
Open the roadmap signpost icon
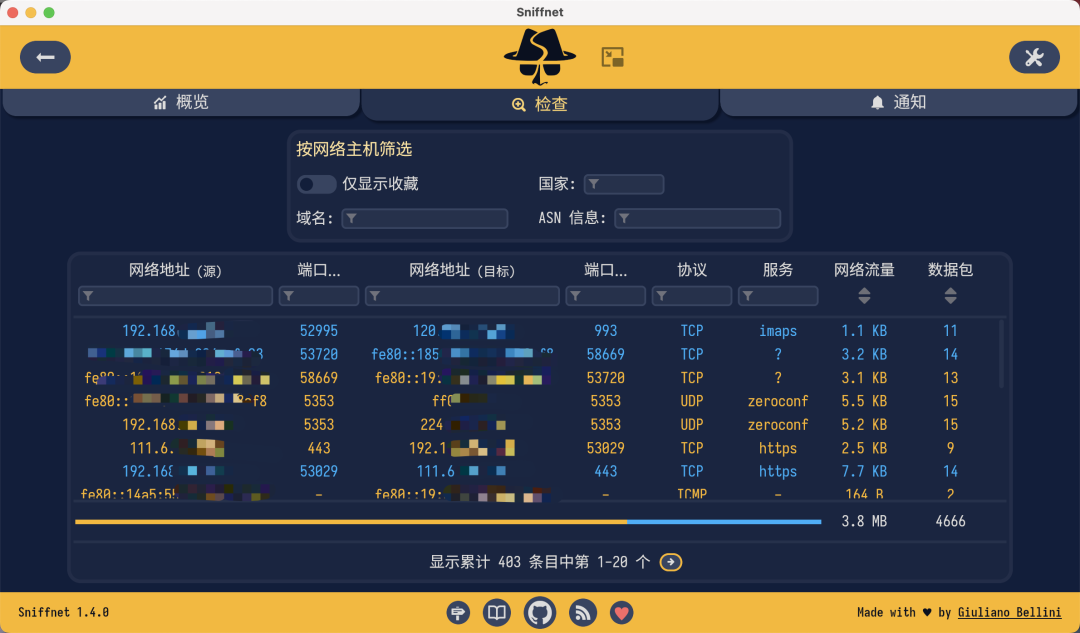[459, 612]
